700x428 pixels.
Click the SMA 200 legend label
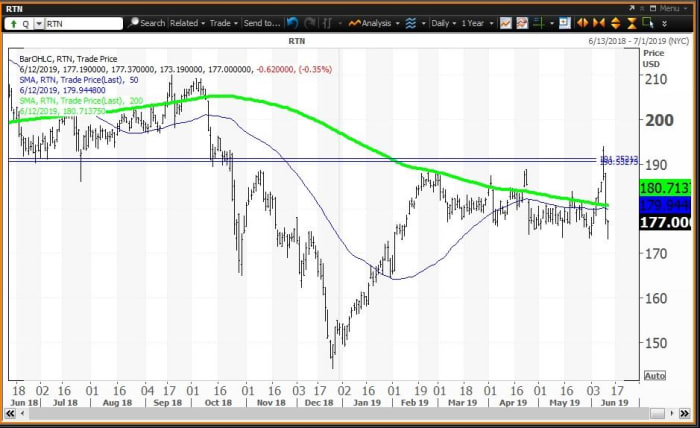point(81,101)
